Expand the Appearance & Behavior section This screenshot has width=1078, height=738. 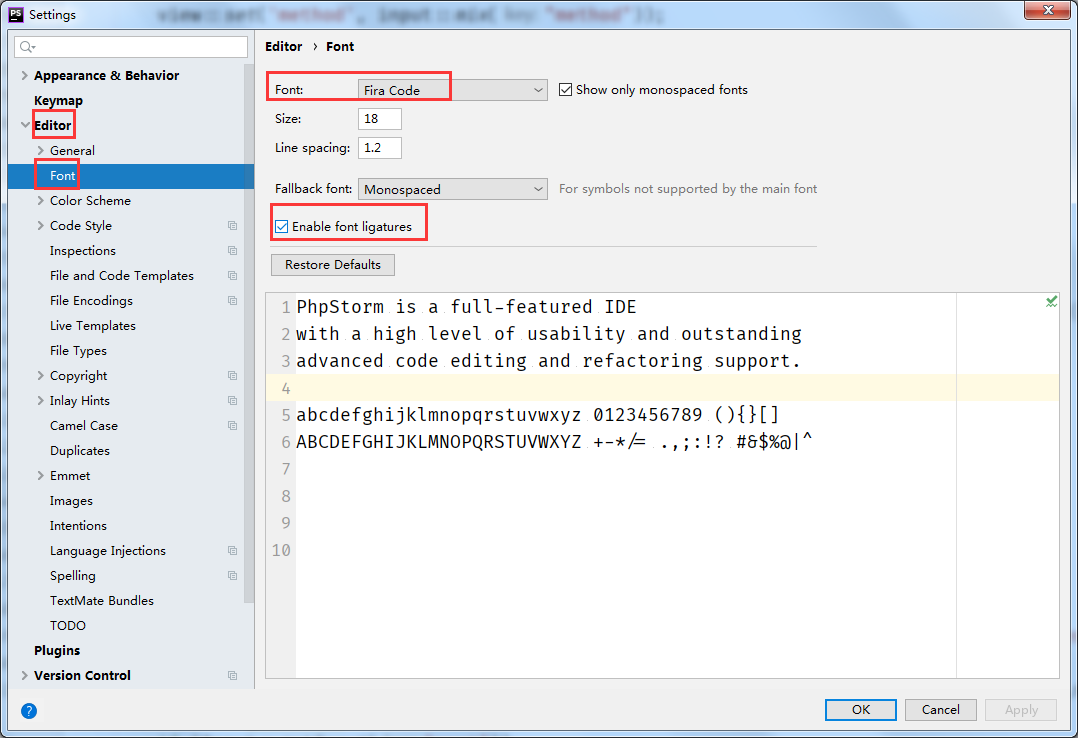25,76
